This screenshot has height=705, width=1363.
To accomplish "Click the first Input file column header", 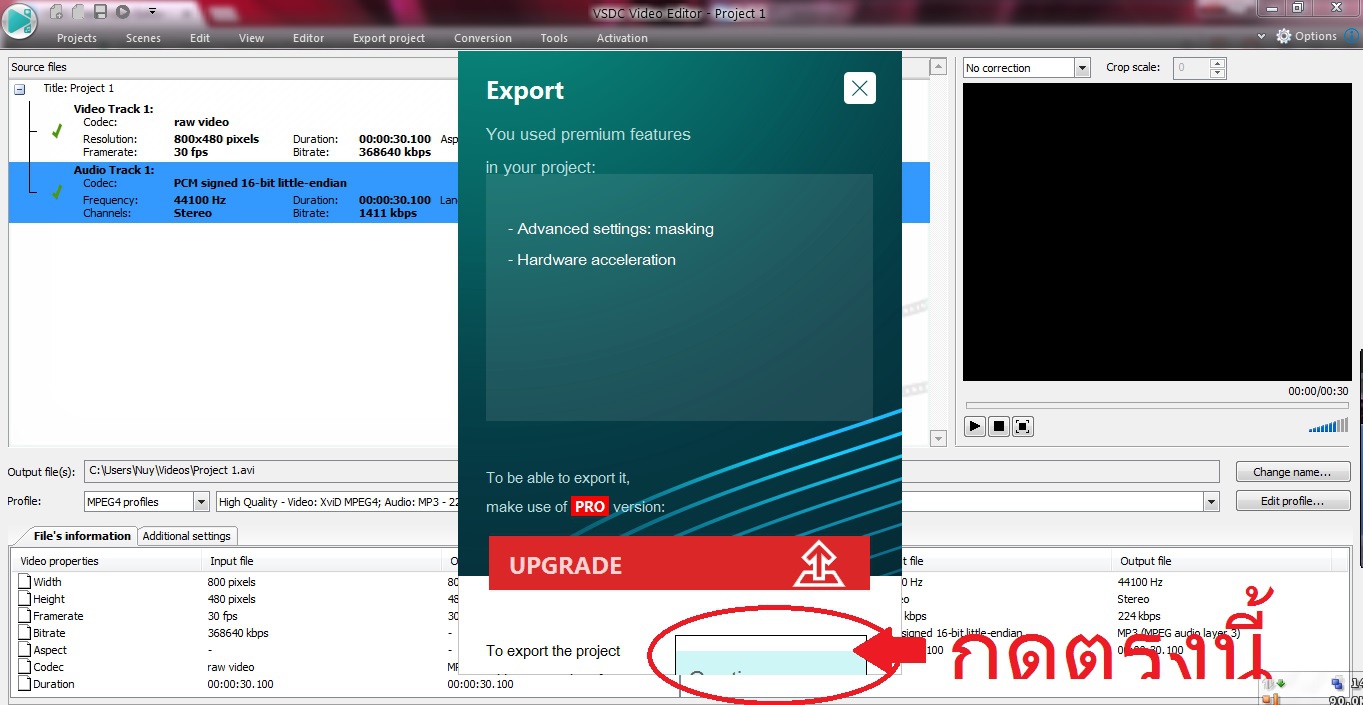I will point(320,561).
